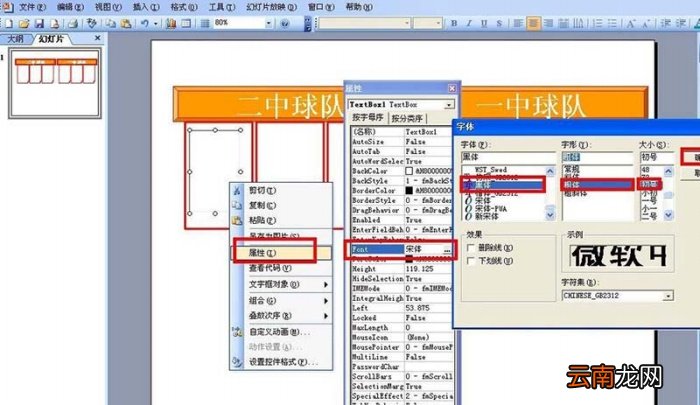Viewport: 700px width, 405px height.
Task: Choose 设置控件格式 in the context menu
Action: coord(281,362)
